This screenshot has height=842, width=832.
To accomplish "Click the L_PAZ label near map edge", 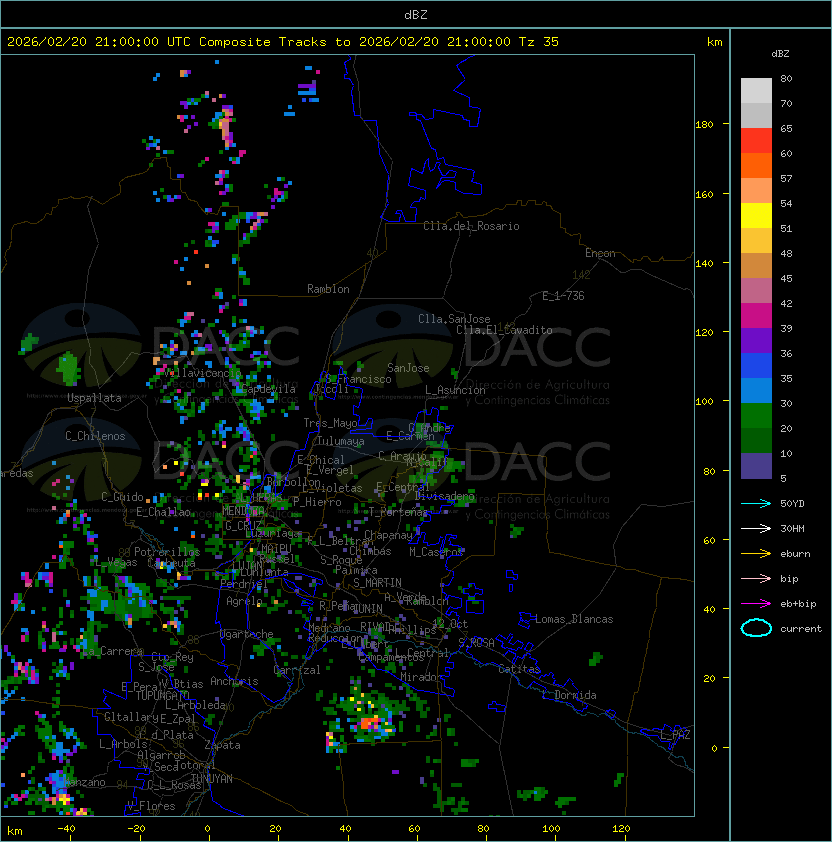I will click(x=675, y=735).
